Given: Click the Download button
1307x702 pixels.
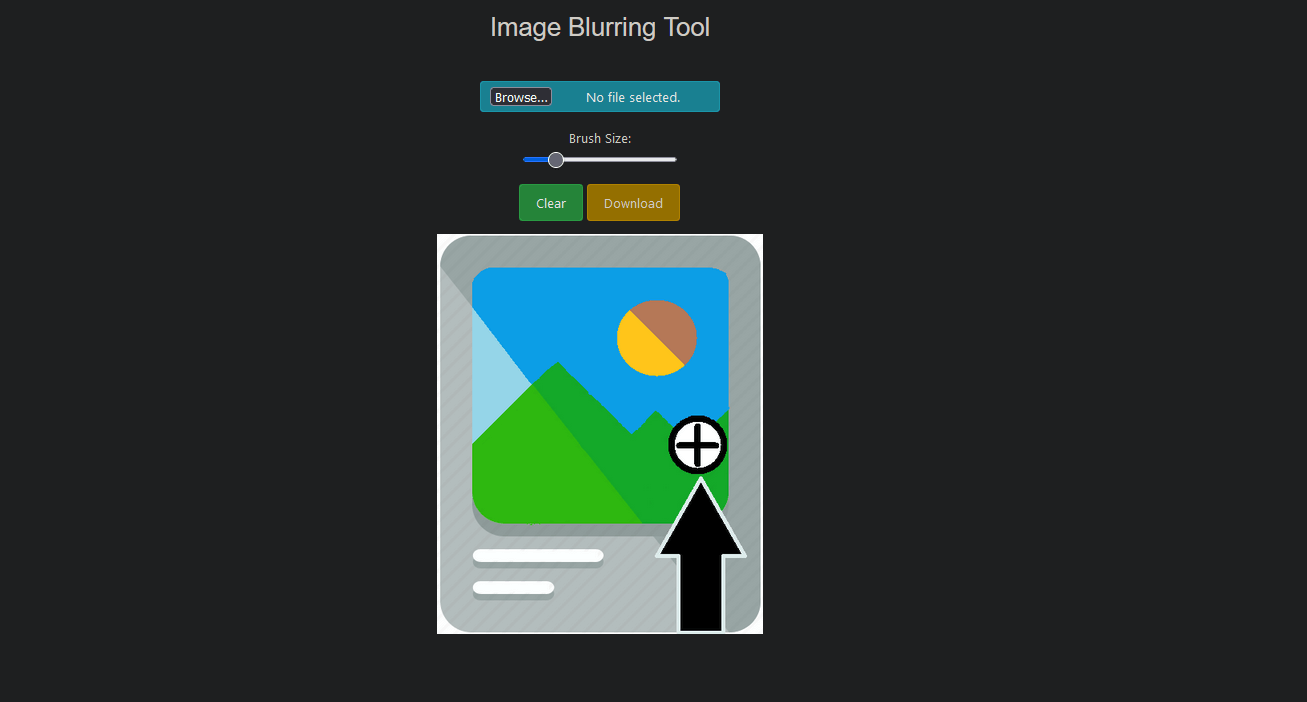Looking at the screenshot, I should (x=633, y=203).
